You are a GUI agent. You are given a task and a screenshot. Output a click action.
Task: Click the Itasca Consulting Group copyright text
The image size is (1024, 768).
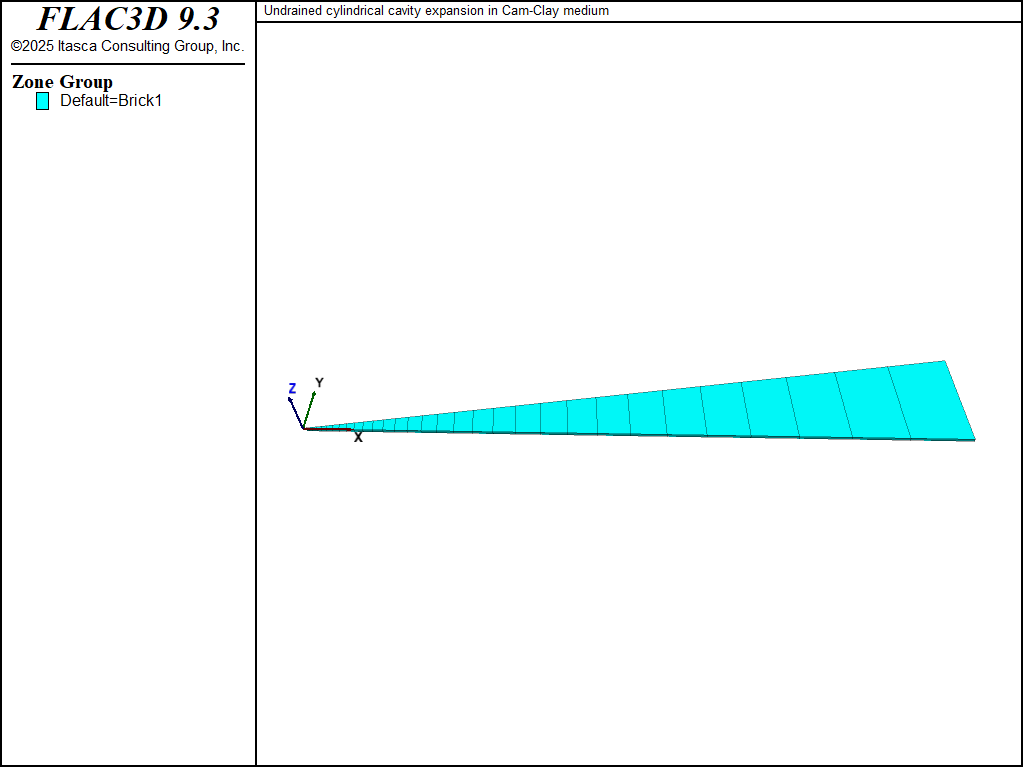(127, 46)
